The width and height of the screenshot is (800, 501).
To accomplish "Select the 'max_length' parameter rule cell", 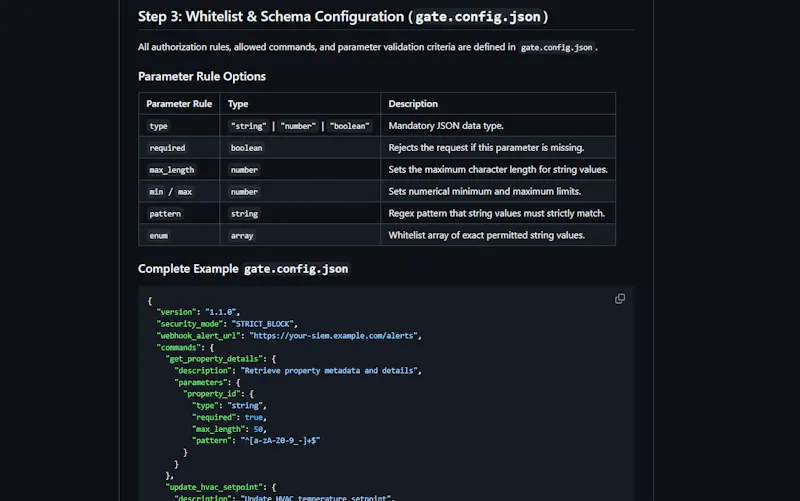I will (179, 169).
